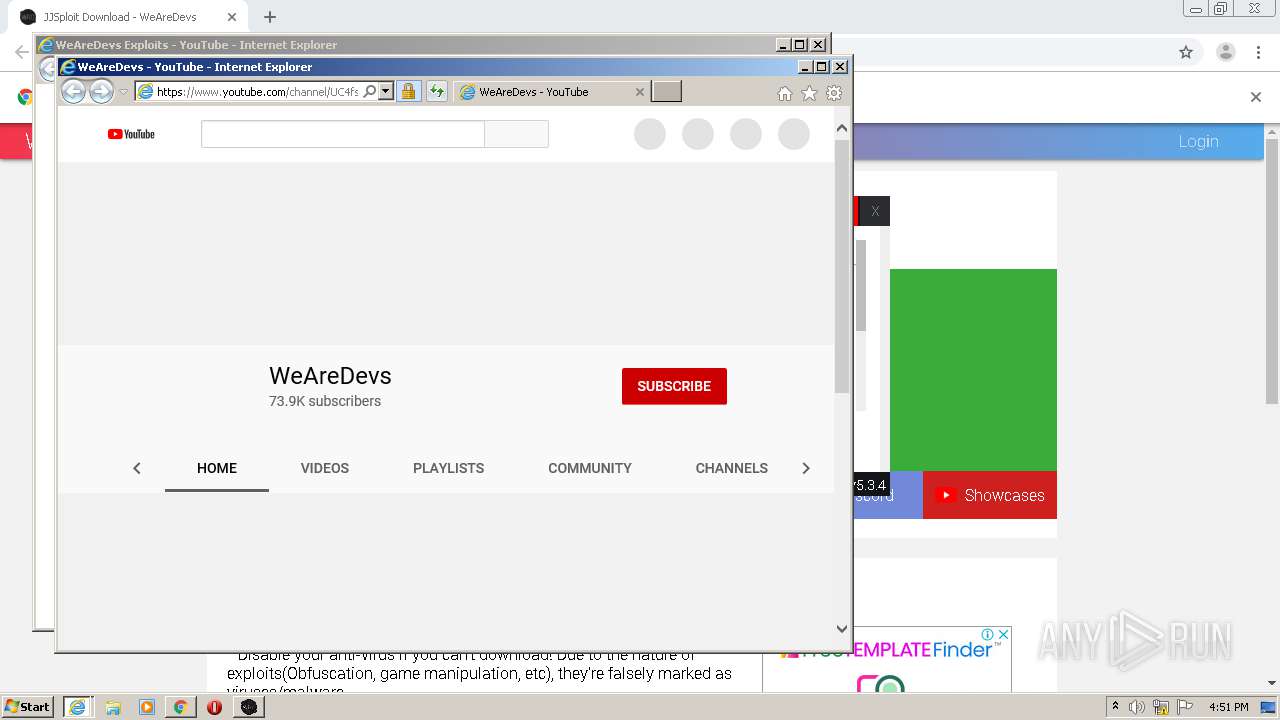Open the IE favorites star
Screen dimensions: 1280x720
(809, 93)
